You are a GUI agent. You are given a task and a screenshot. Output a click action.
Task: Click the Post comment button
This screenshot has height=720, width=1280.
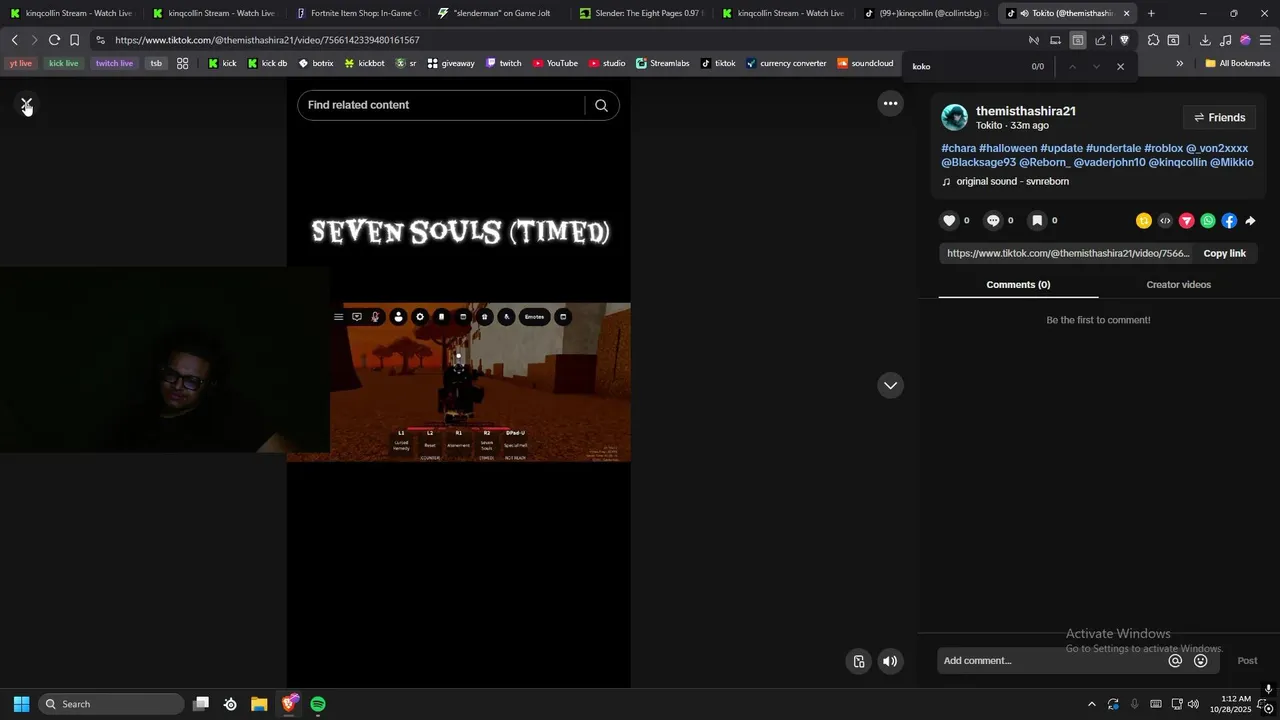(x=1247, y=661)
